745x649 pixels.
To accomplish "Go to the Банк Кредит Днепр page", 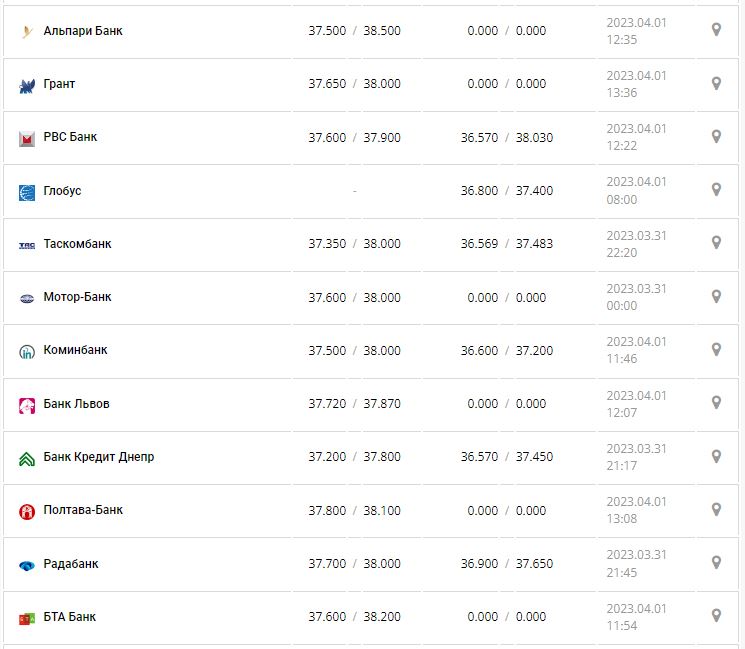I will tap(98, 457).
